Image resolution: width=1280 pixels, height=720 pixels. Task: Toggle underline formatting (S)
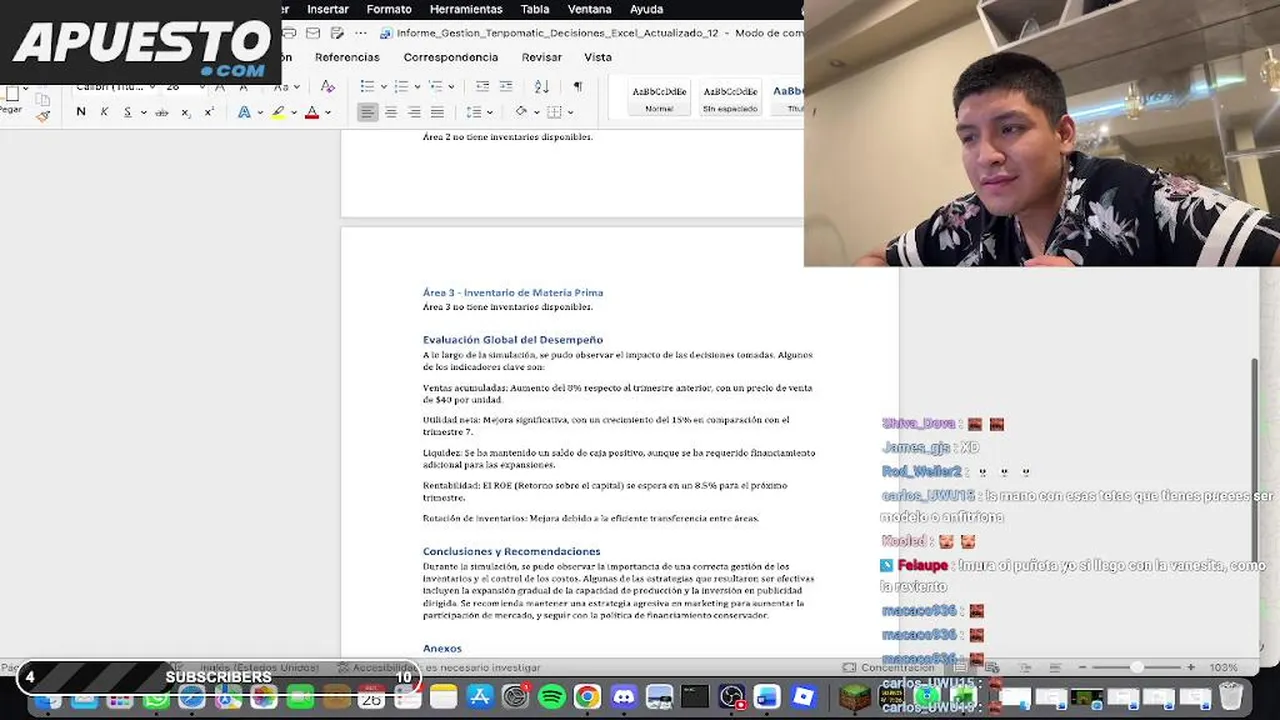127,112
